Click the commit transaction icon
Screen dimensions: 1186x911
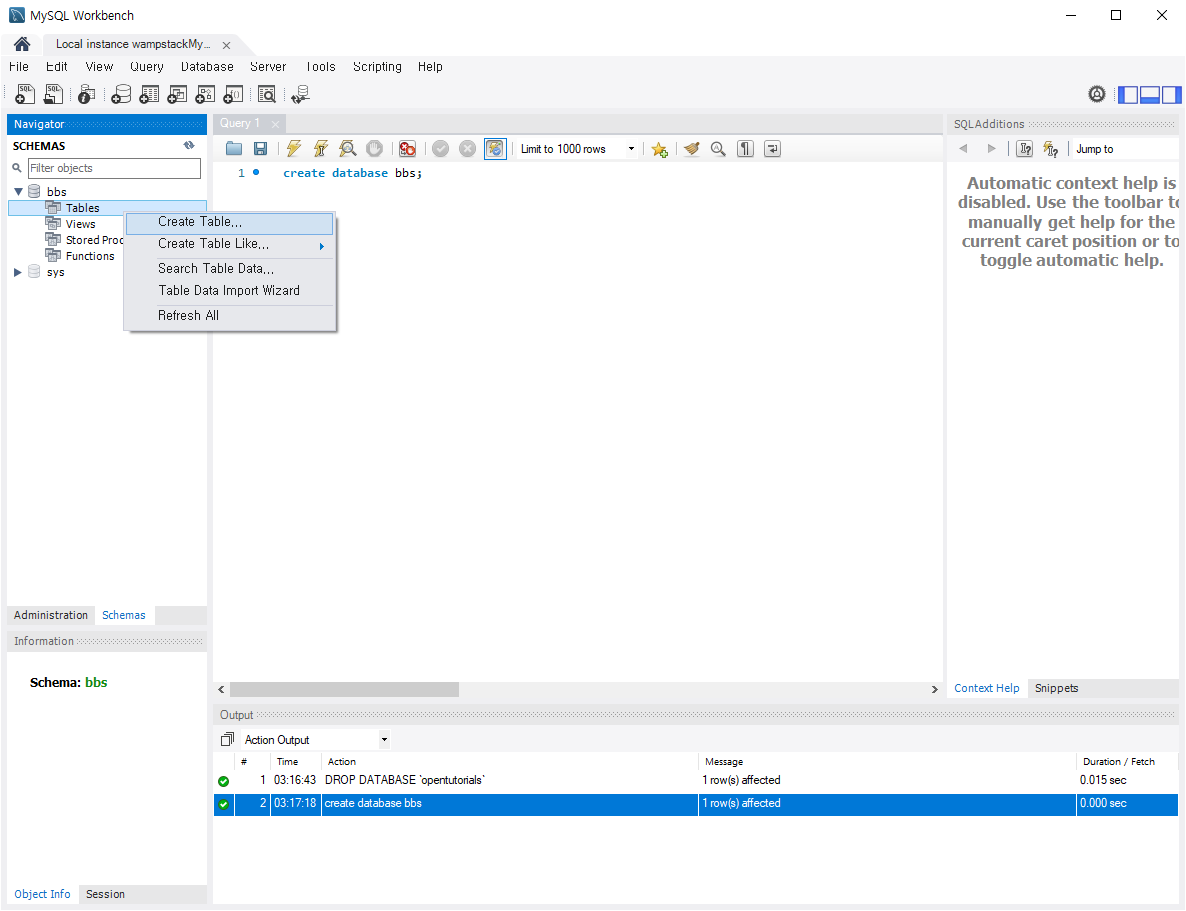click(441, 148)
